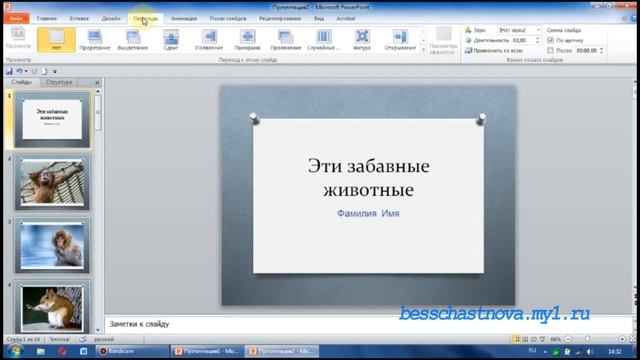
Task: Click the Длительность duration input field
Action: 523,40
